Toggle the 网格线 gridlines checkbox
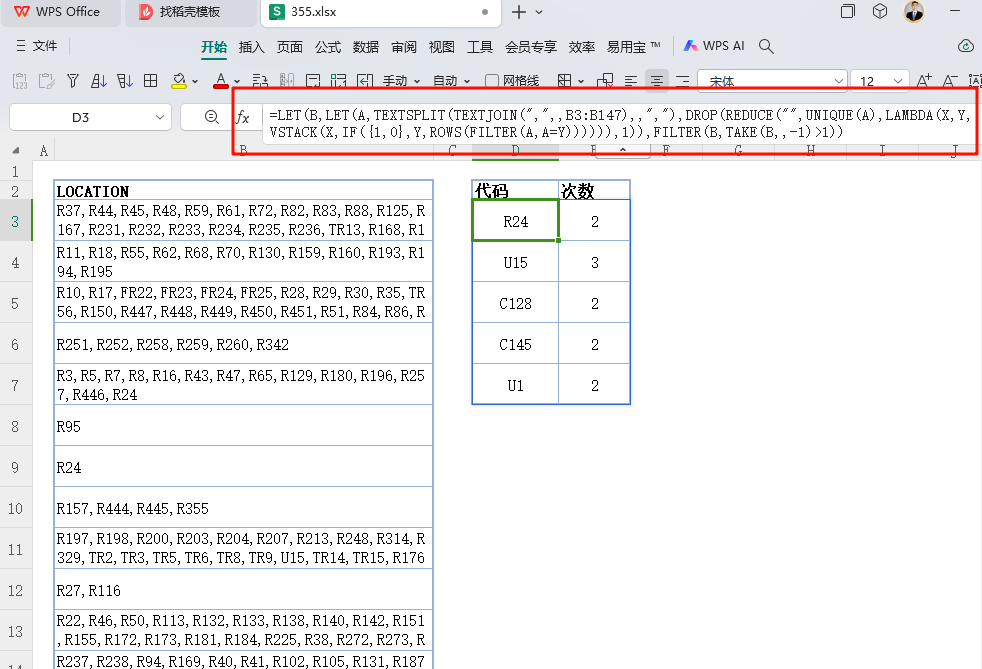Image resolution: width=982 pixels, height=669 pixels. 492,81
